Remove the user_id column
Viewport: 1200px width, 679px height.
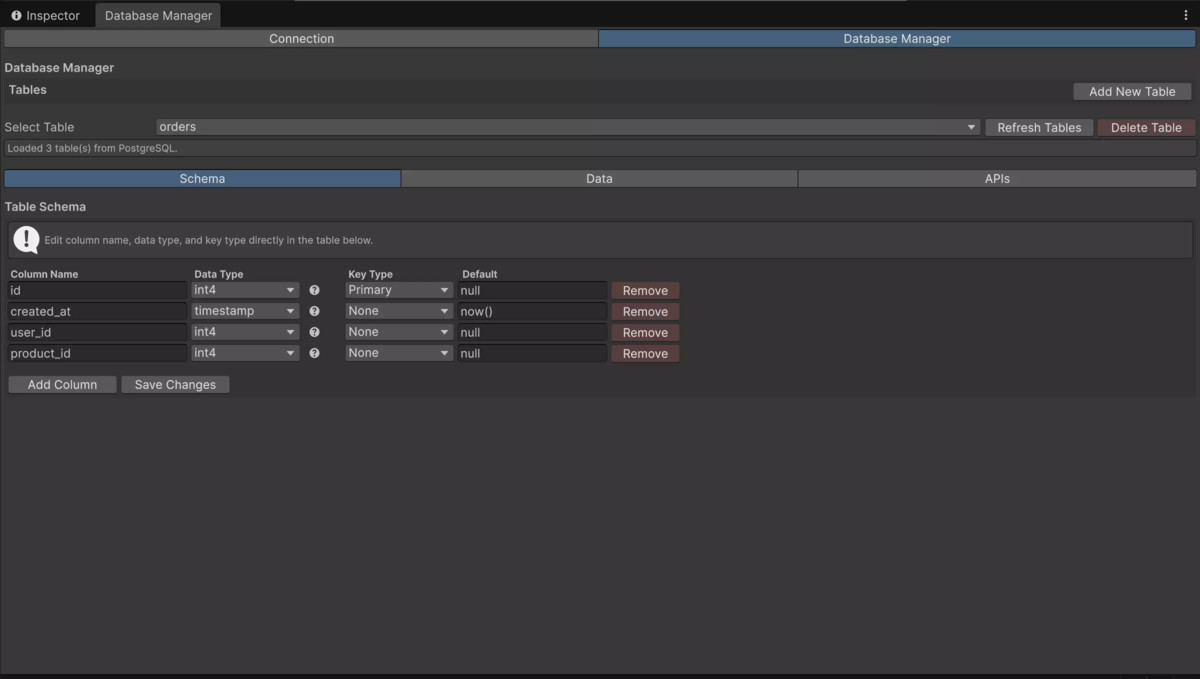pyautogui.click(x=645, y=332)
